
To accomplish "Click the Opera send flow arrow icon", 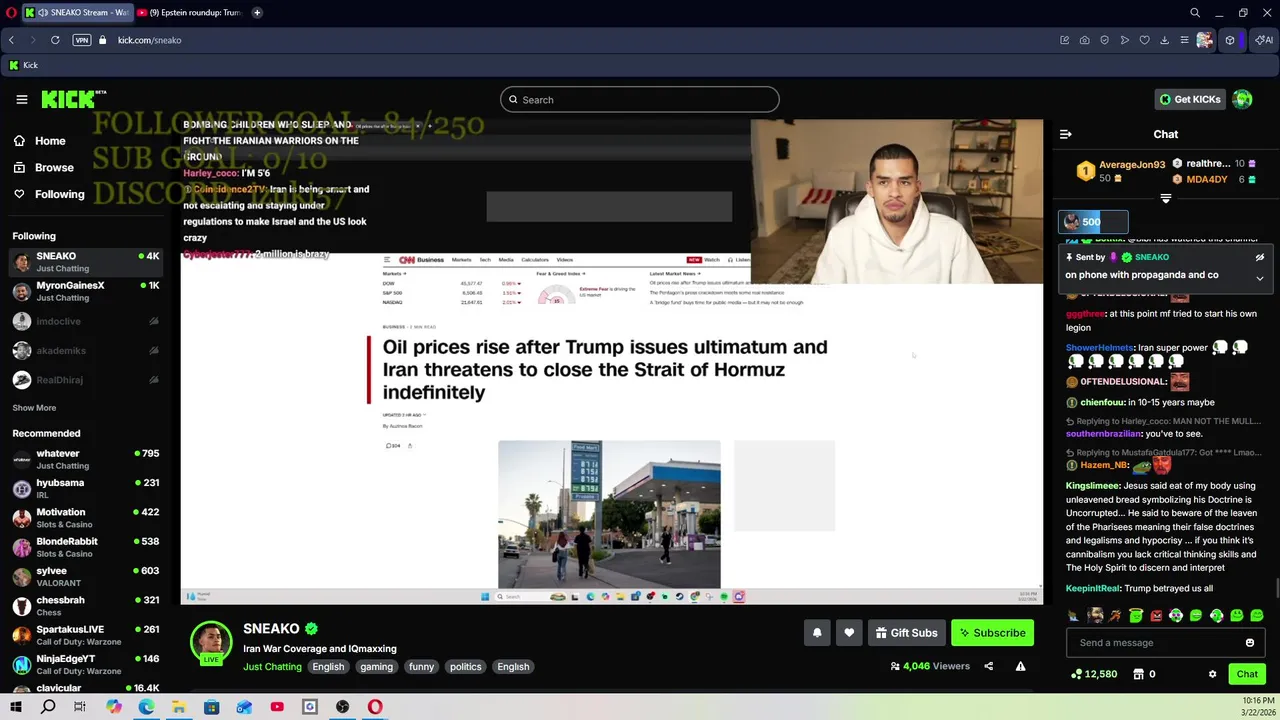I will (1124, 40).
